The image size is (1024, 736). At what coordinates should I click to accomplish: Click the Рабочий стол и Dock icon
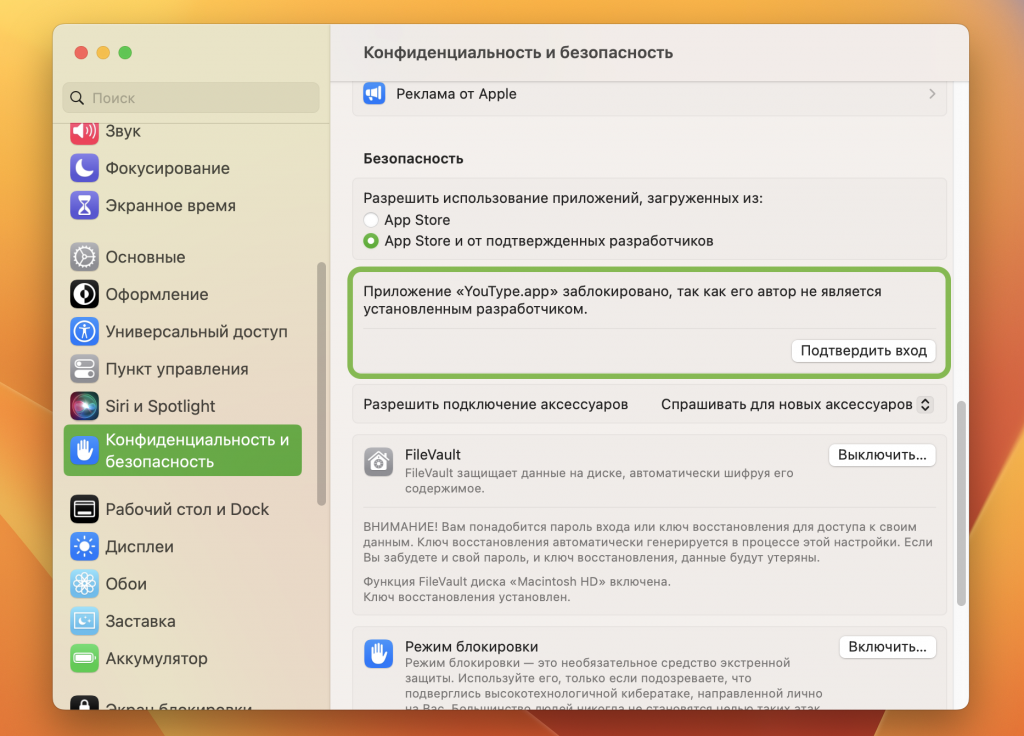(84, 509)
